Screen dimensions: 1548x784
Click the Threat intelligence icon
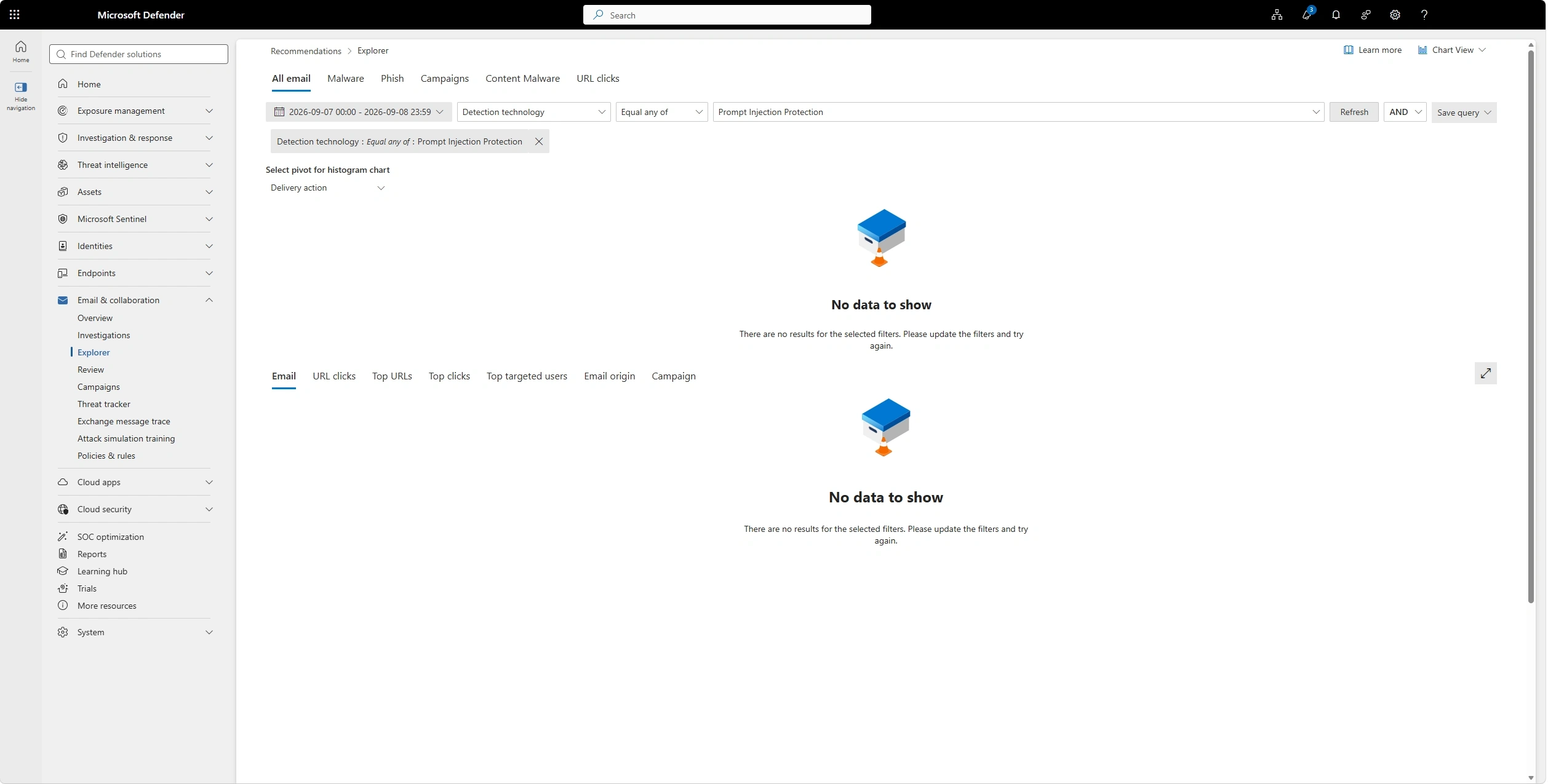tap(63, 165)
